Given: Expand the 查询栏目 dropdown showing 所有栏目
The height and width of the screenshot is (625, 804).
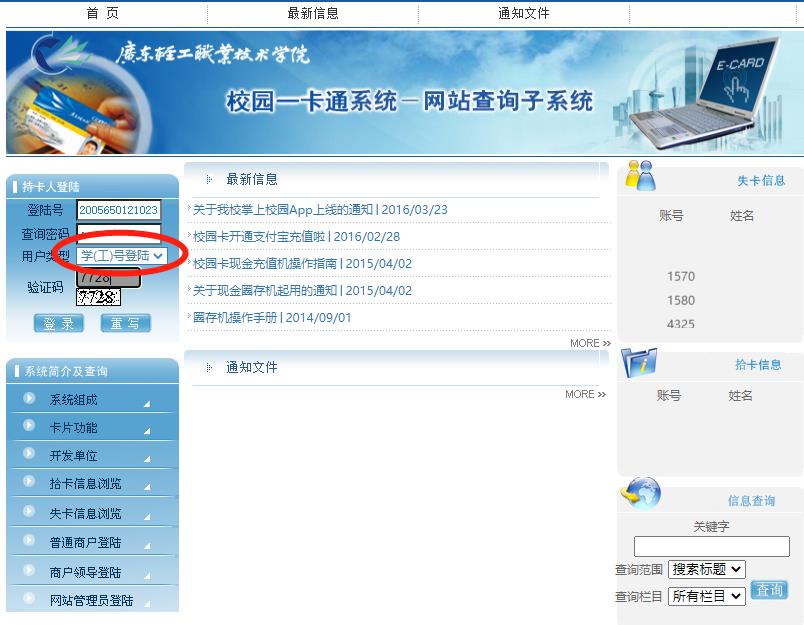Looking at the screenshot, I should pyautogui.click(x=706, y=596).
